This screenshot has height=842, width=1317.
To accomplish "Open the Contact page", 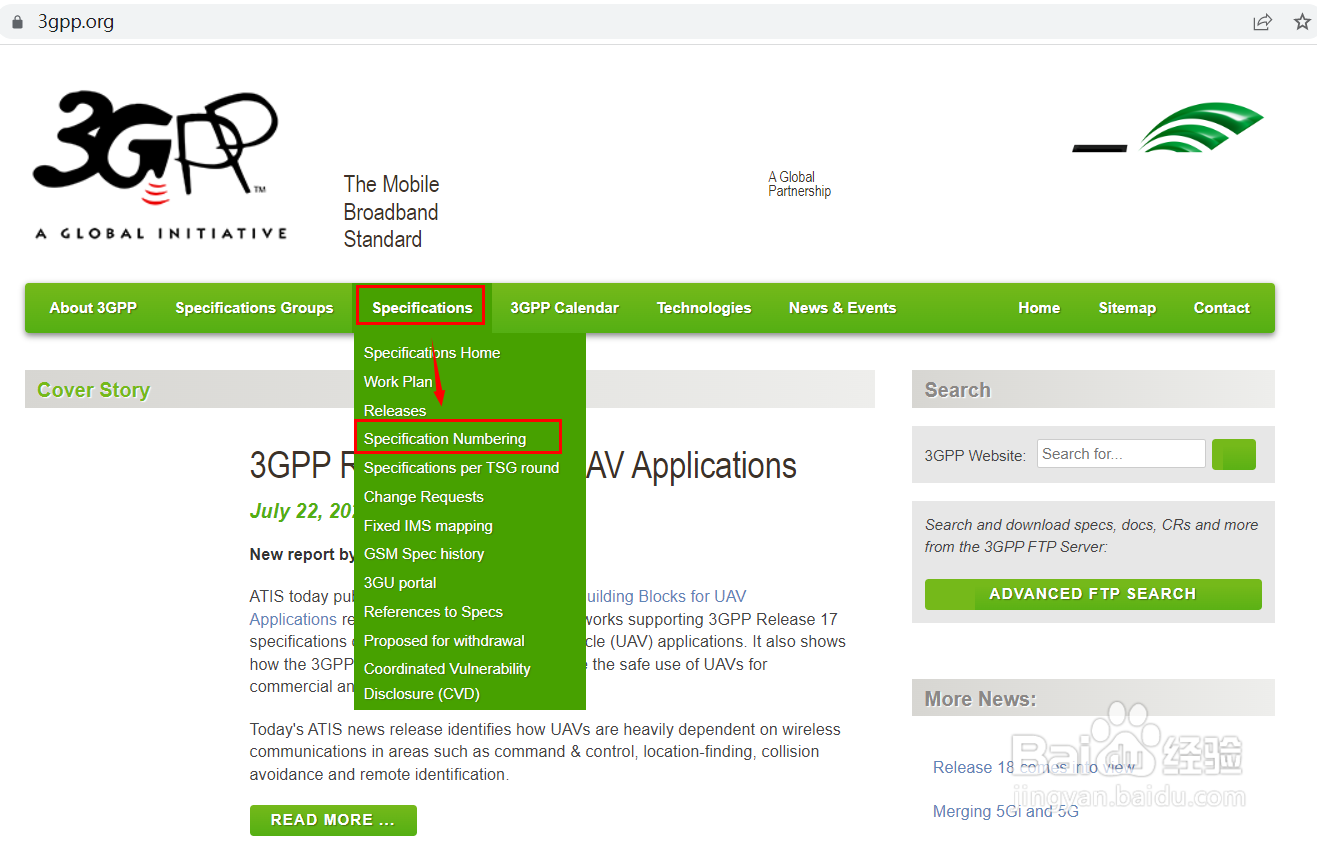I will [1221, 308].
